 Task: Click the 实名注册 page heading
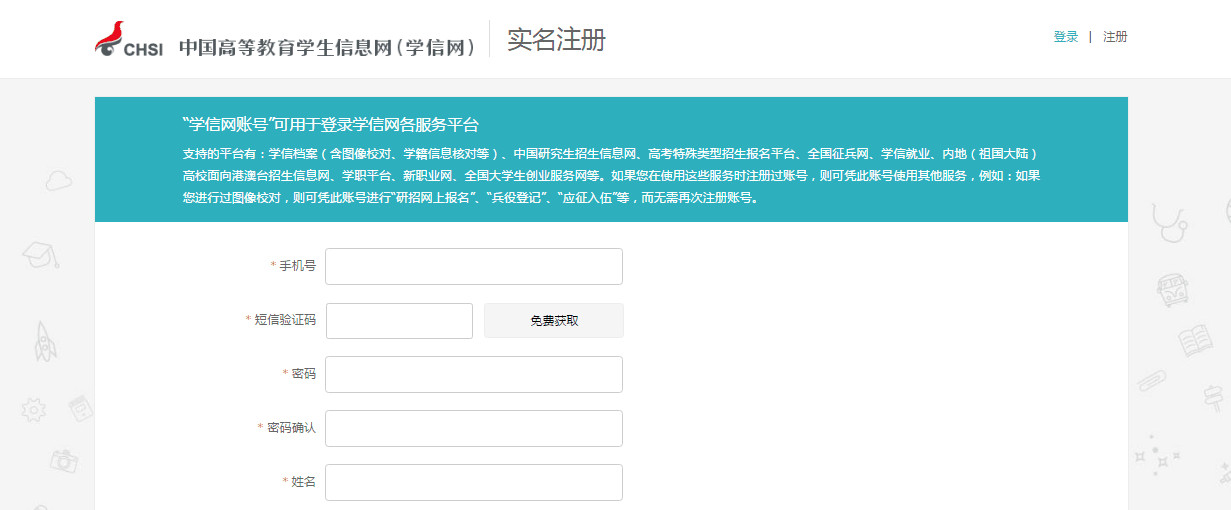point(556,40)
